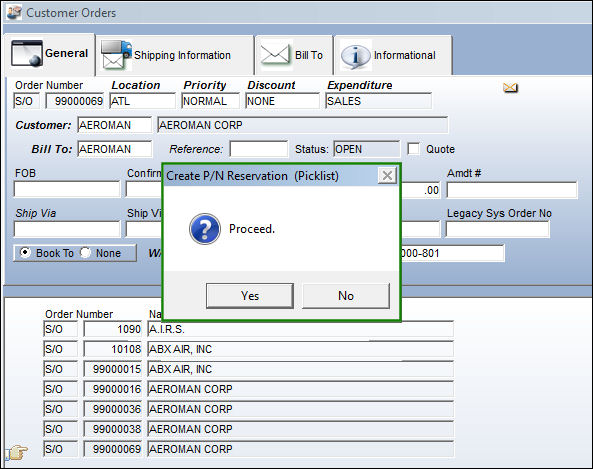Click the Expenditure field showing SALES
The height and width of the screenshot is (469, 593).
378,101
